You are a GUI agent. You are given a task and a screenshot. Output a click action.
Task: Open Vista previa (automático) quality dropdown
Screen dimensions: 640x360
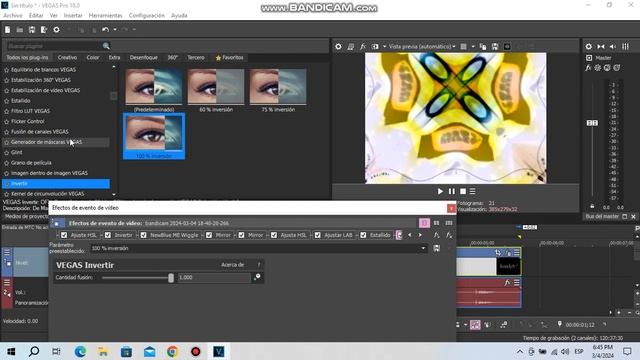coord(422,47)
